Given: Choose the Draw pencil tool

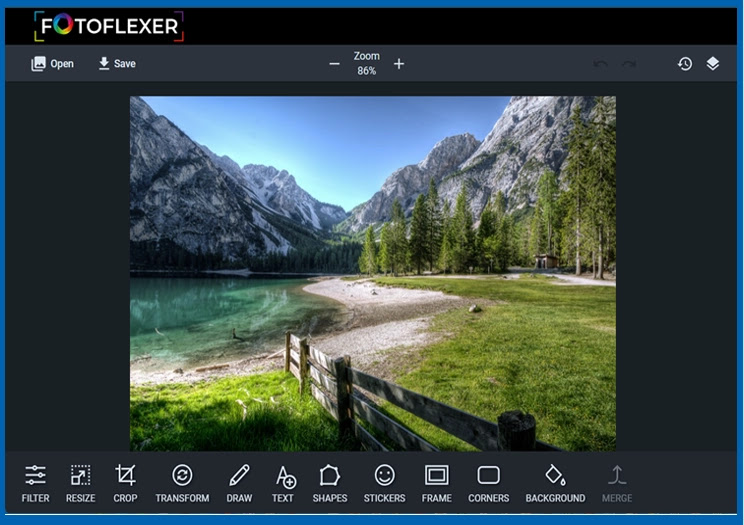Looking at the screenshot, I should pos(239,483).
